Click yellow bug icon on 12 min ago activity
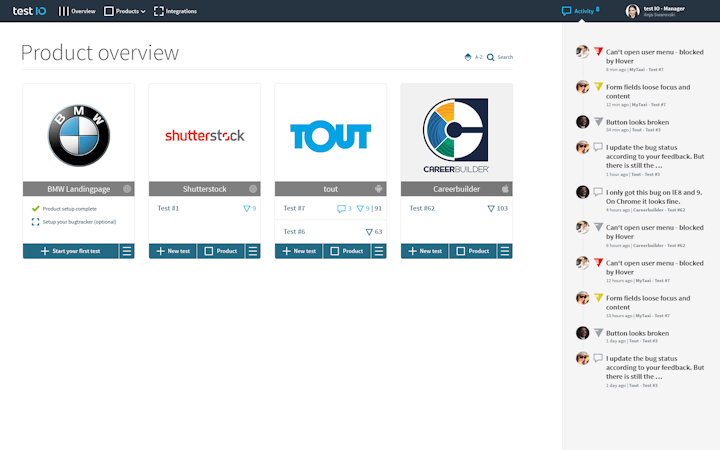 pyautogui.click(x=598, y=86)
